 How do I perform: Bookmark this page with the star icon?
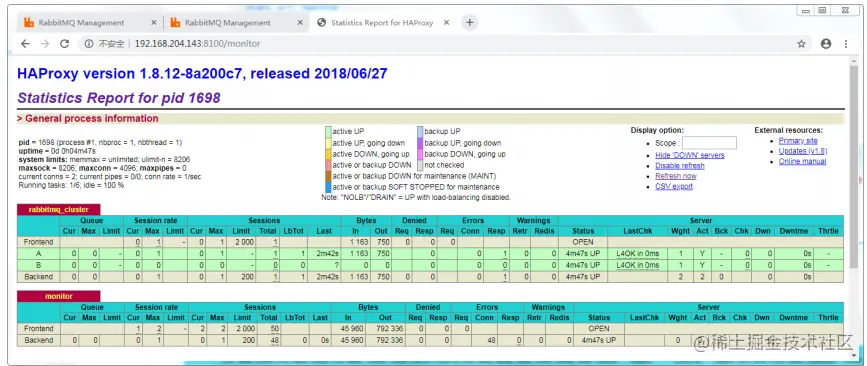tap(801, 44)
